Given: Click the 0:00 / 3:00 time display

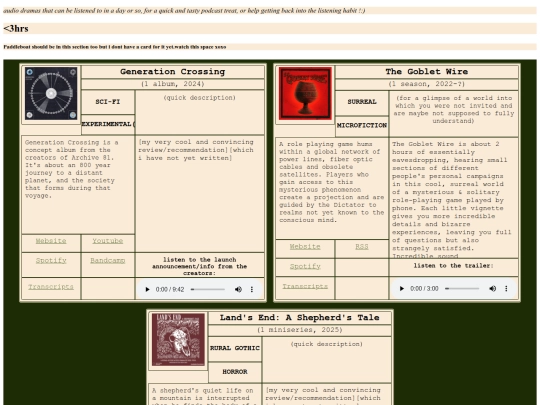Looking at the screenshot, I should tap(424, 289).
